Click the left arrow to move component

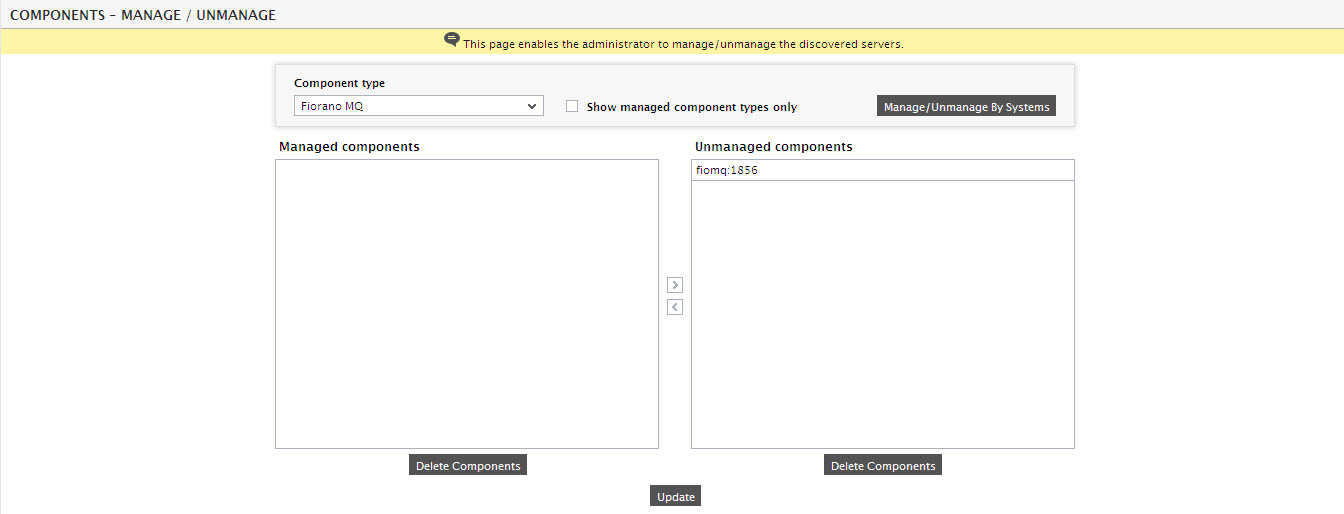pos(675,307)
